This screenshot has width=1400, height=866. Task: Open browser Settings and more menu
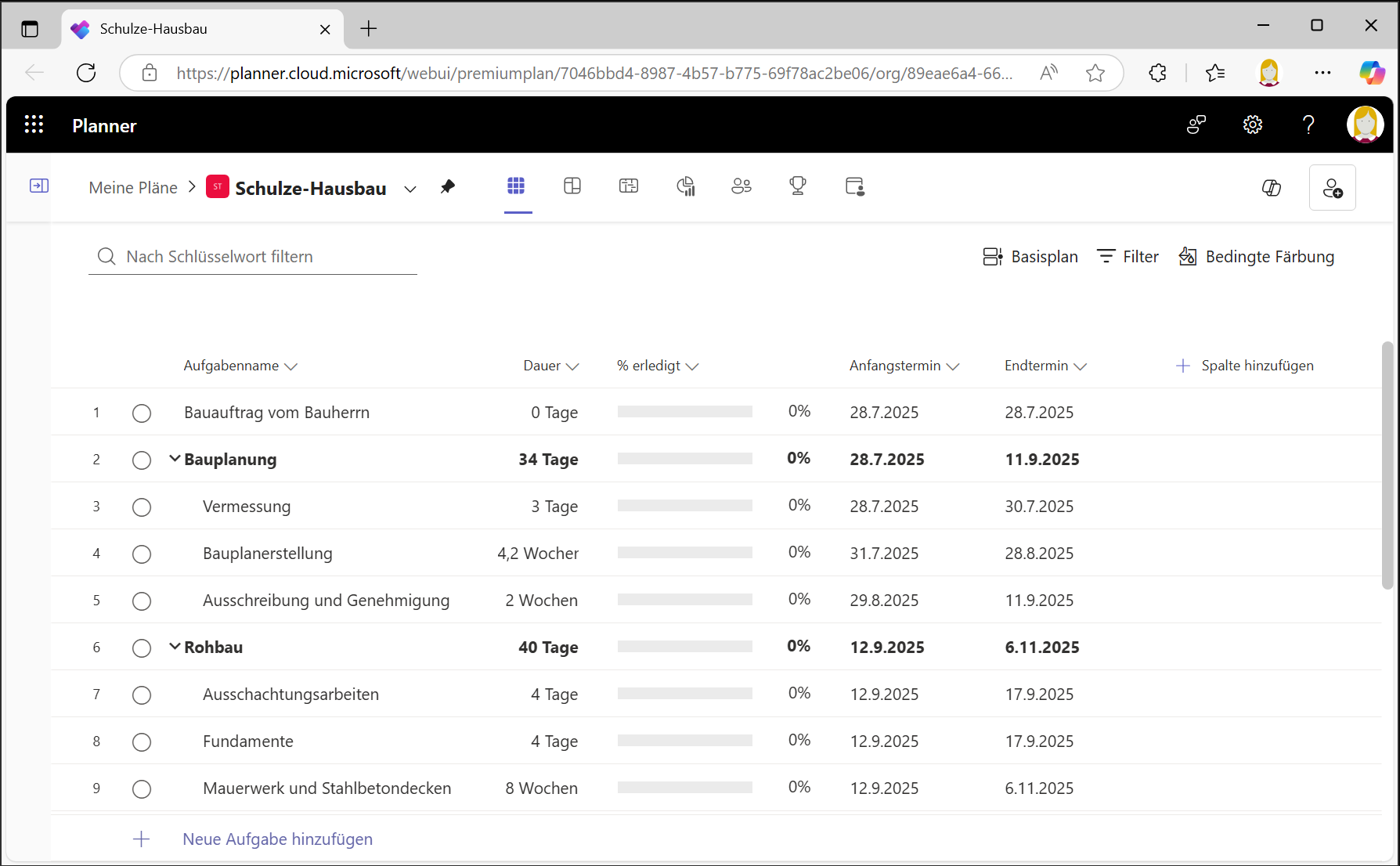pyautogui.click(x=1322, y=73)
